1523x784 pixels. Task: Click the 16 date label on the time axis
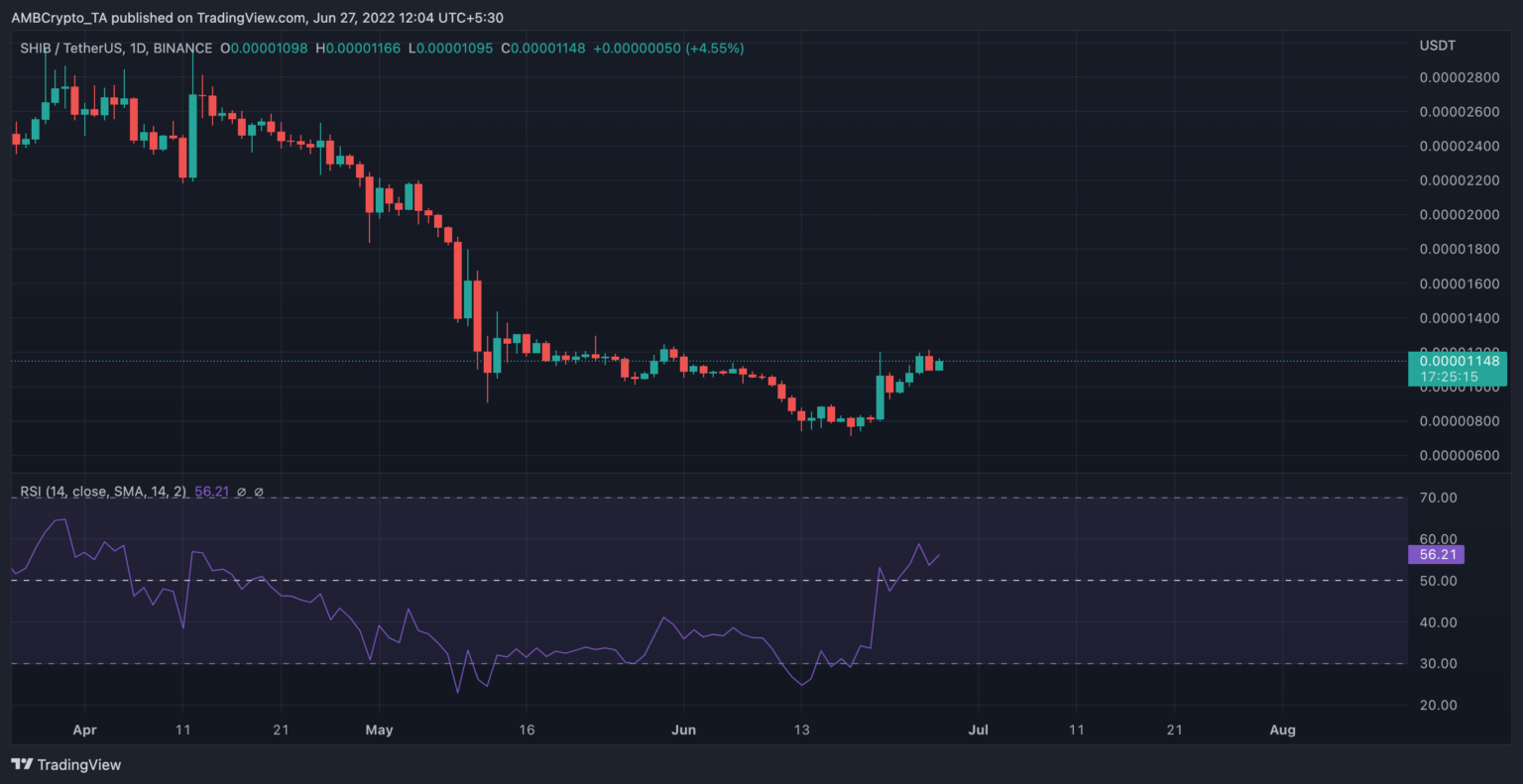coord(527,730)
